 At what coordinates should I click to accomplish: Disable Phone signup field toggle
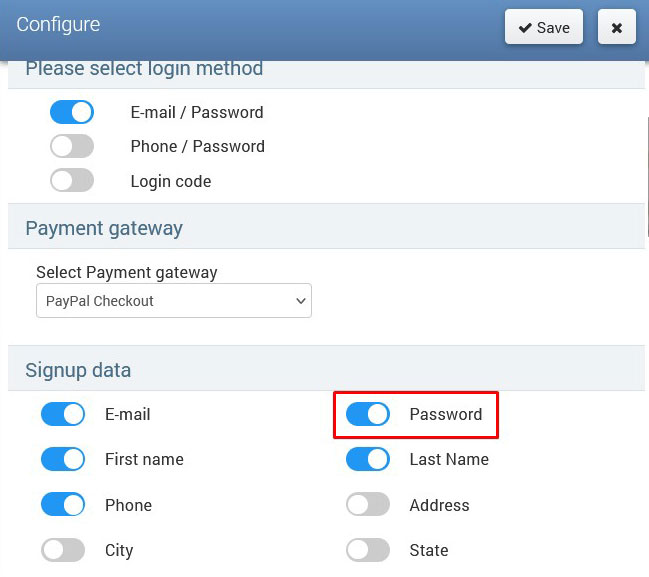pos(63,505)
